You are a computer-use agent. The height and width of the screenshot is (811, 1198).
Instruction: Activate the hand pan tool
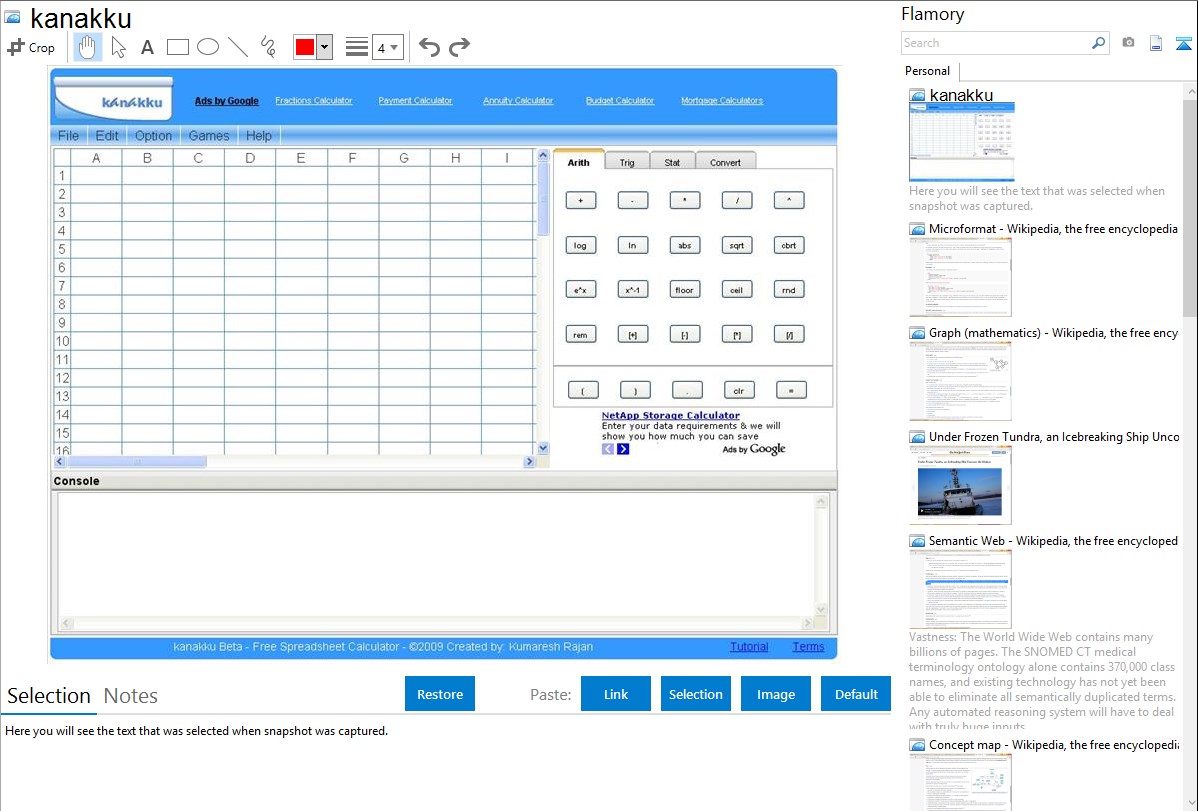(x=87, y=47)
